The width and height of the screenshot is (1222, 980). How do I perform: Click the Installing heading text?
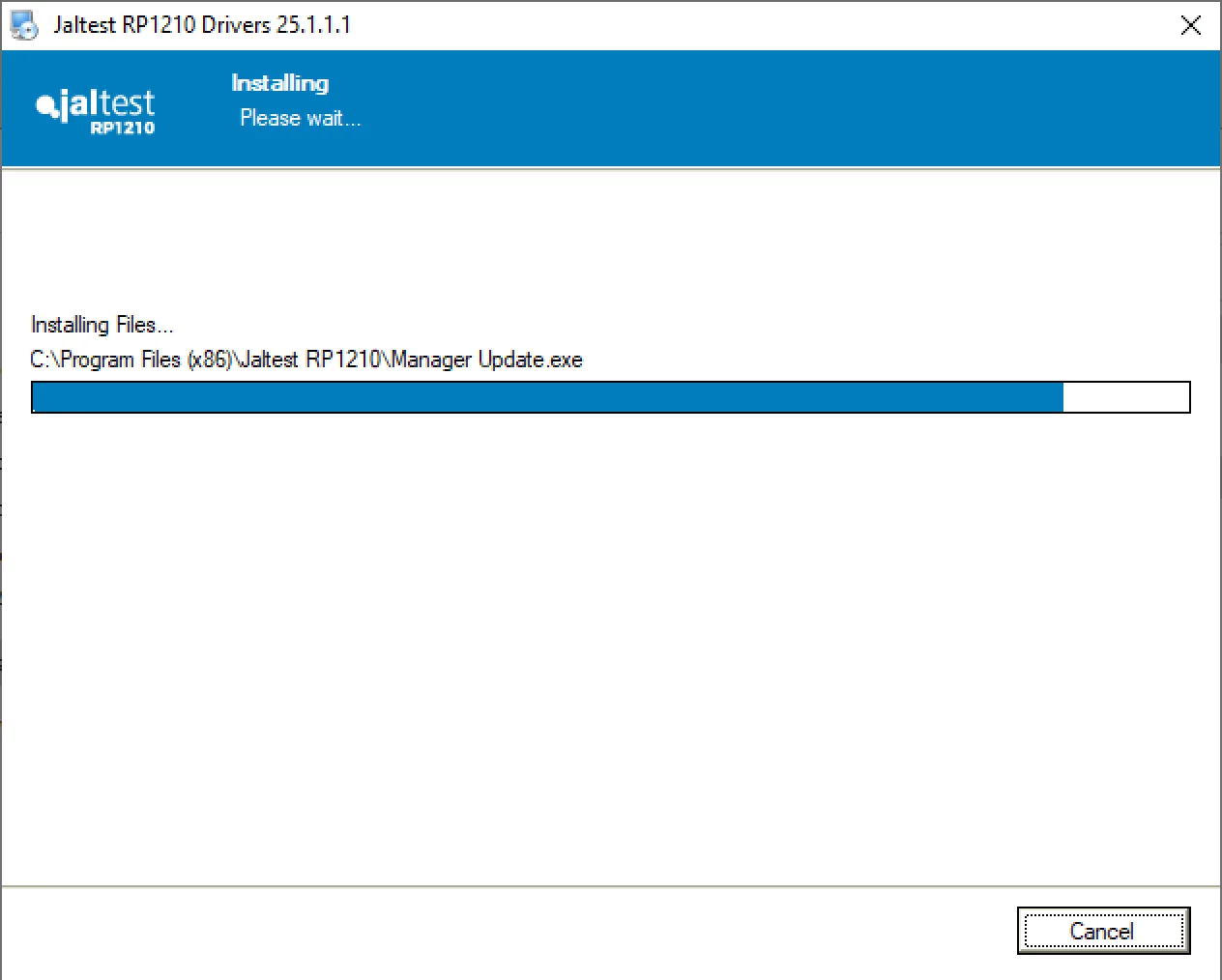(x=279, y=83)
